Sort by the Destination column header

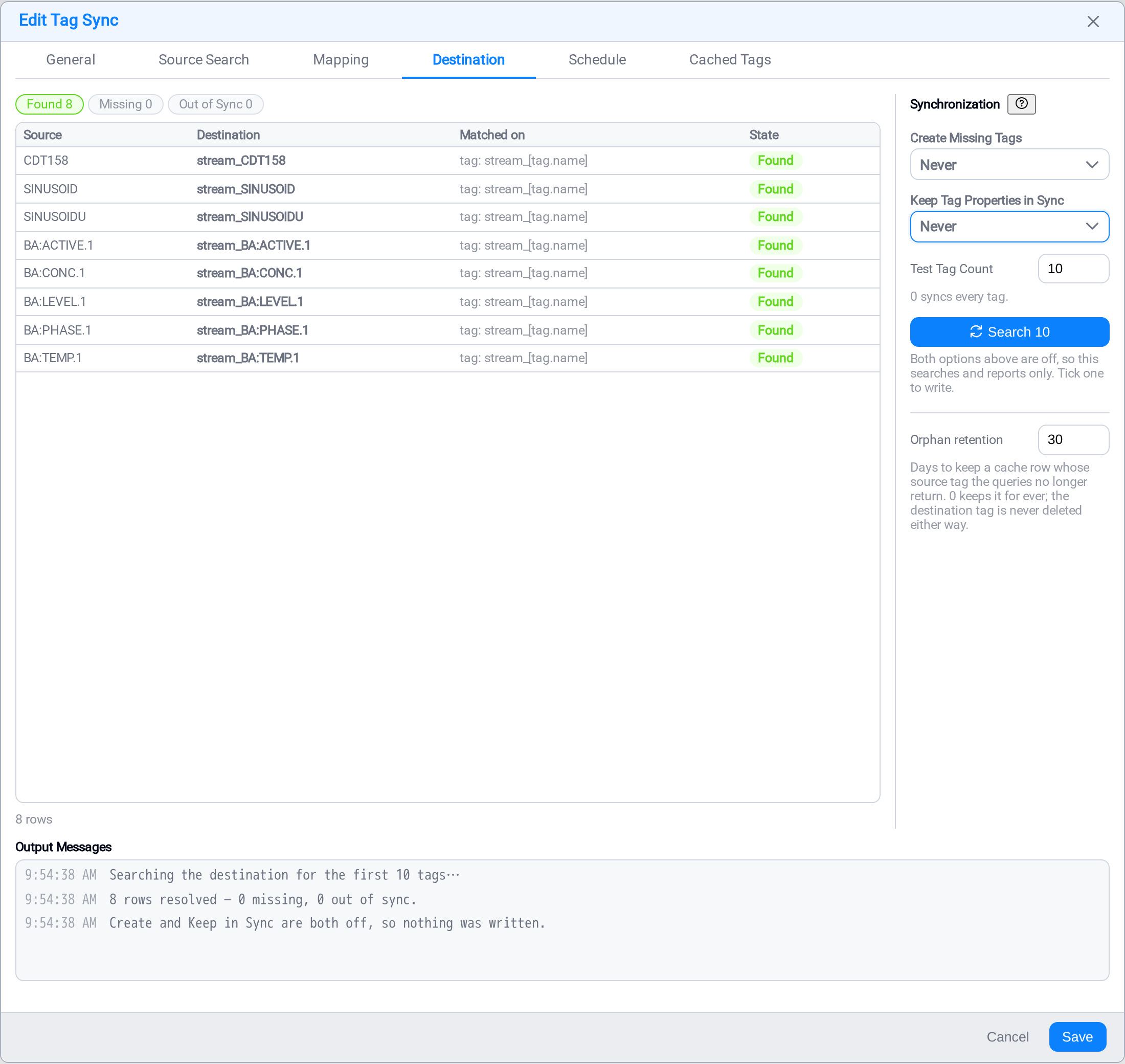coord(228,135)
